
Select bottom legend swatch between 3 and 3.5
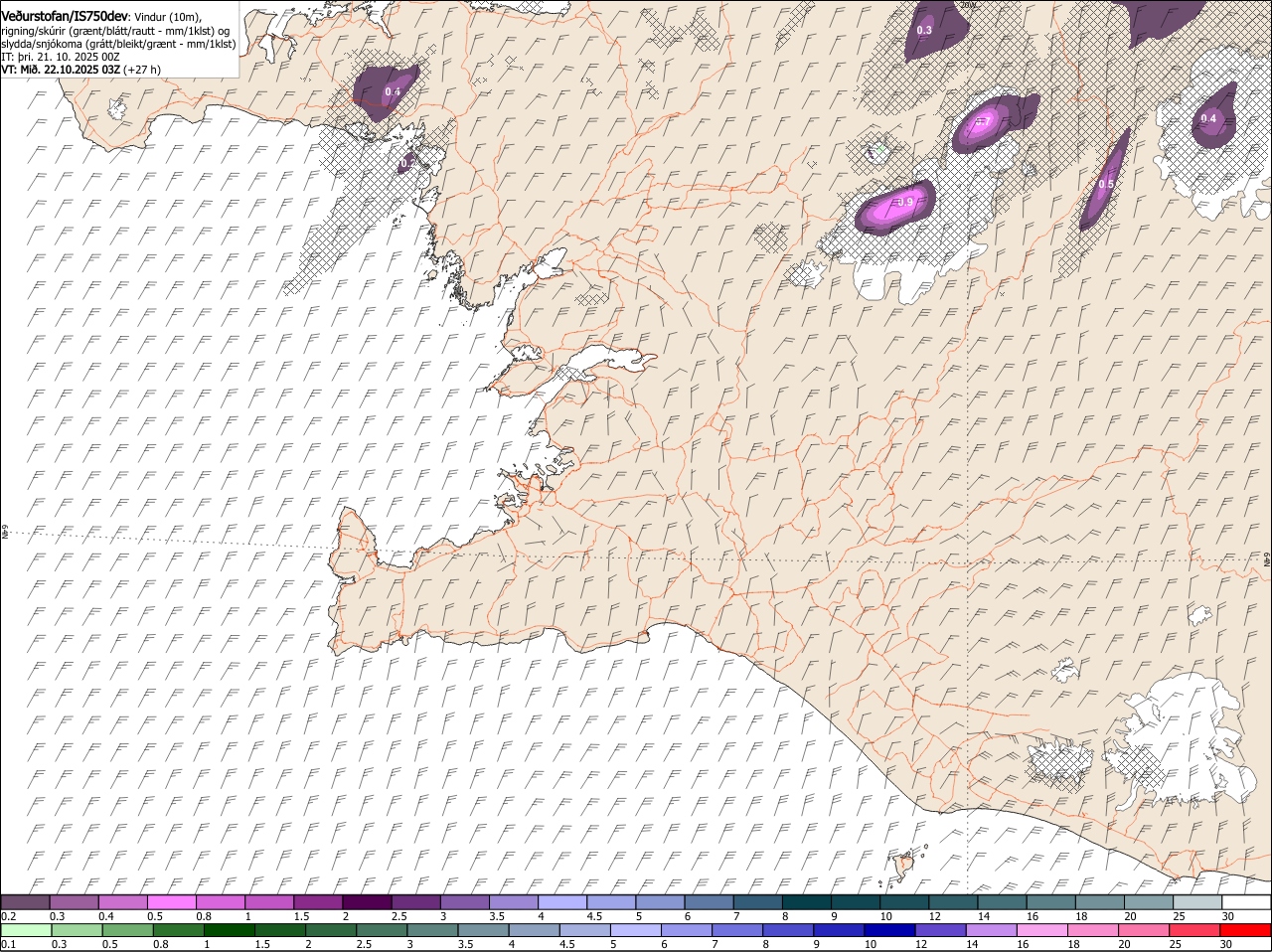pos(433,930)
